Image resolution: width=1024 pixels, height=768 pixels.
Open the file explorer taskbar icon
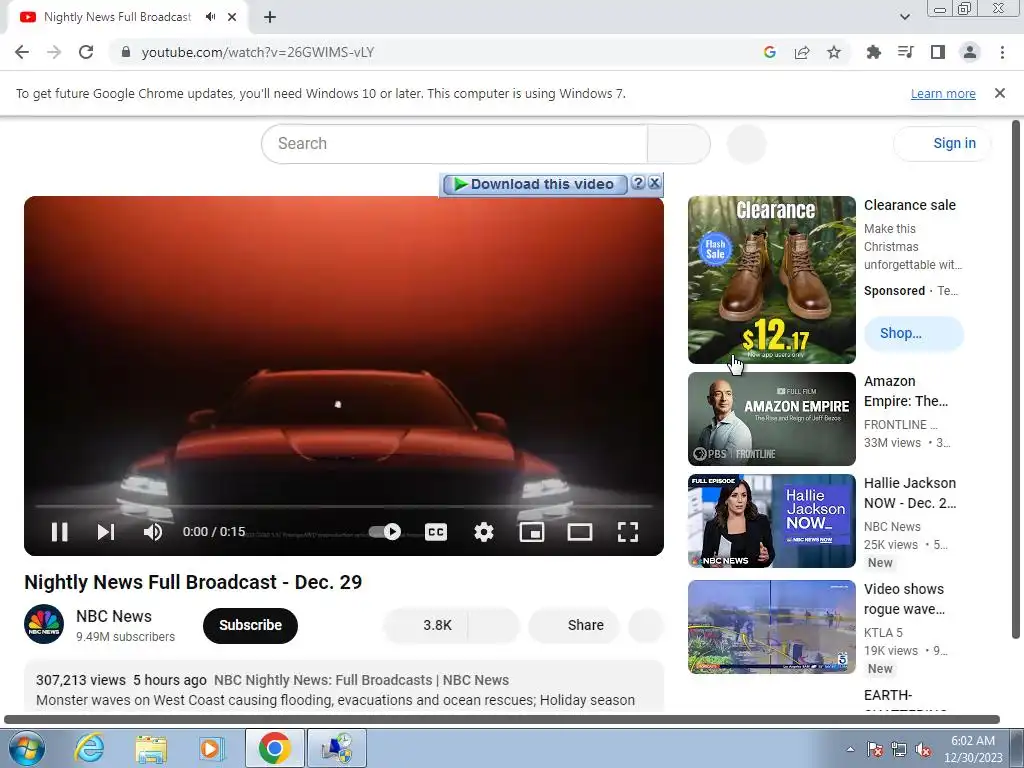coord(151,748)
